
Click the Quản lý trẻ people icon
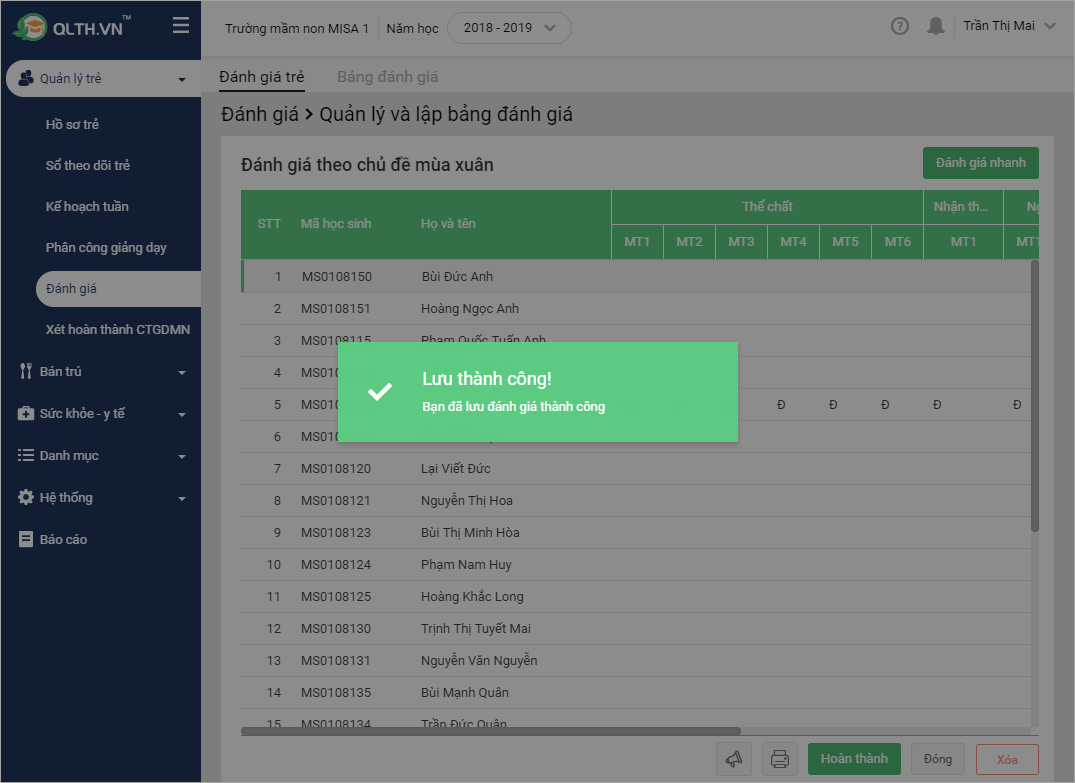(25, 78)
